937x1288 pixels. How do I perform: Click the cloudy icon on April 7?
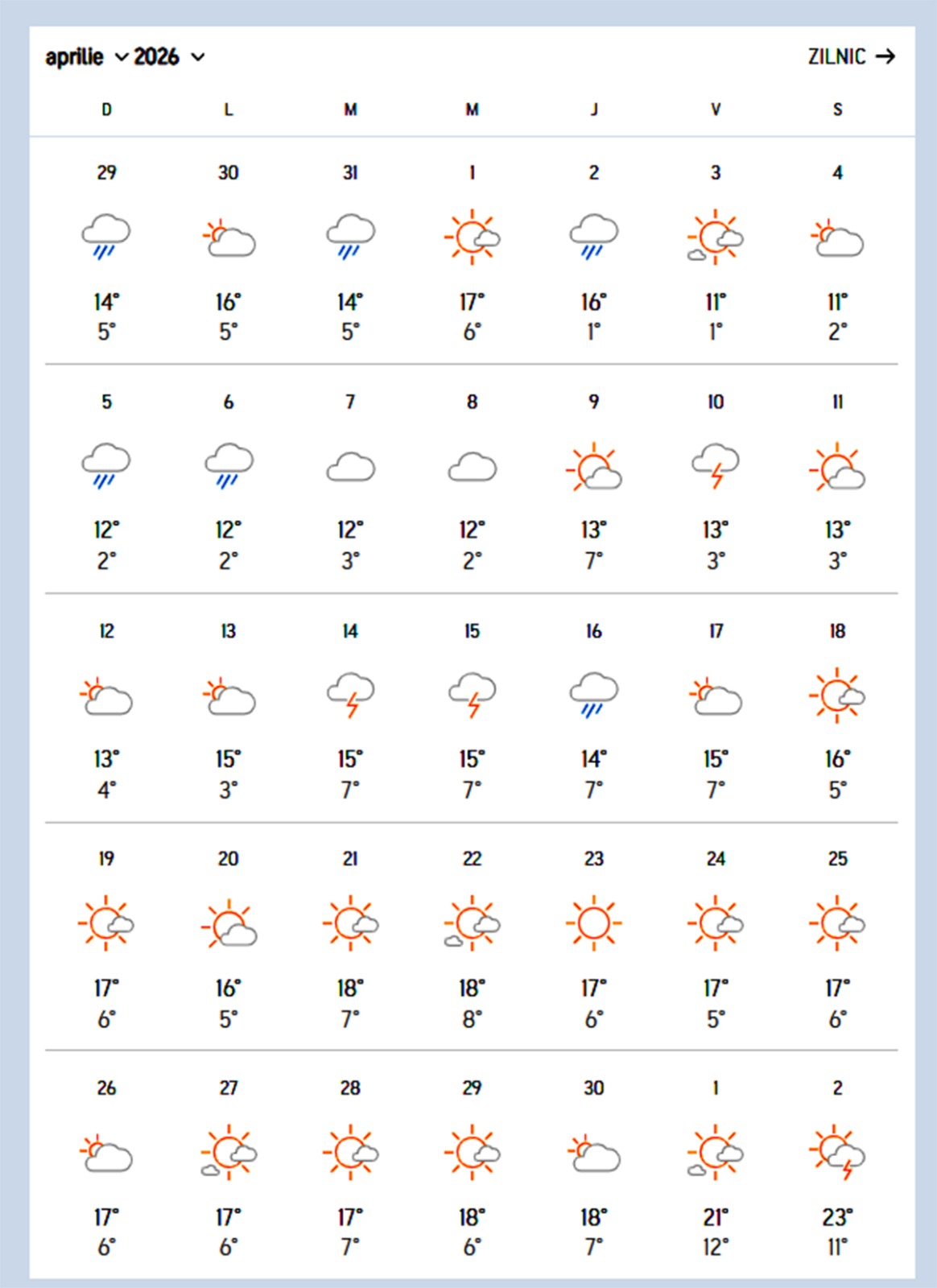[x=350, y=467]
